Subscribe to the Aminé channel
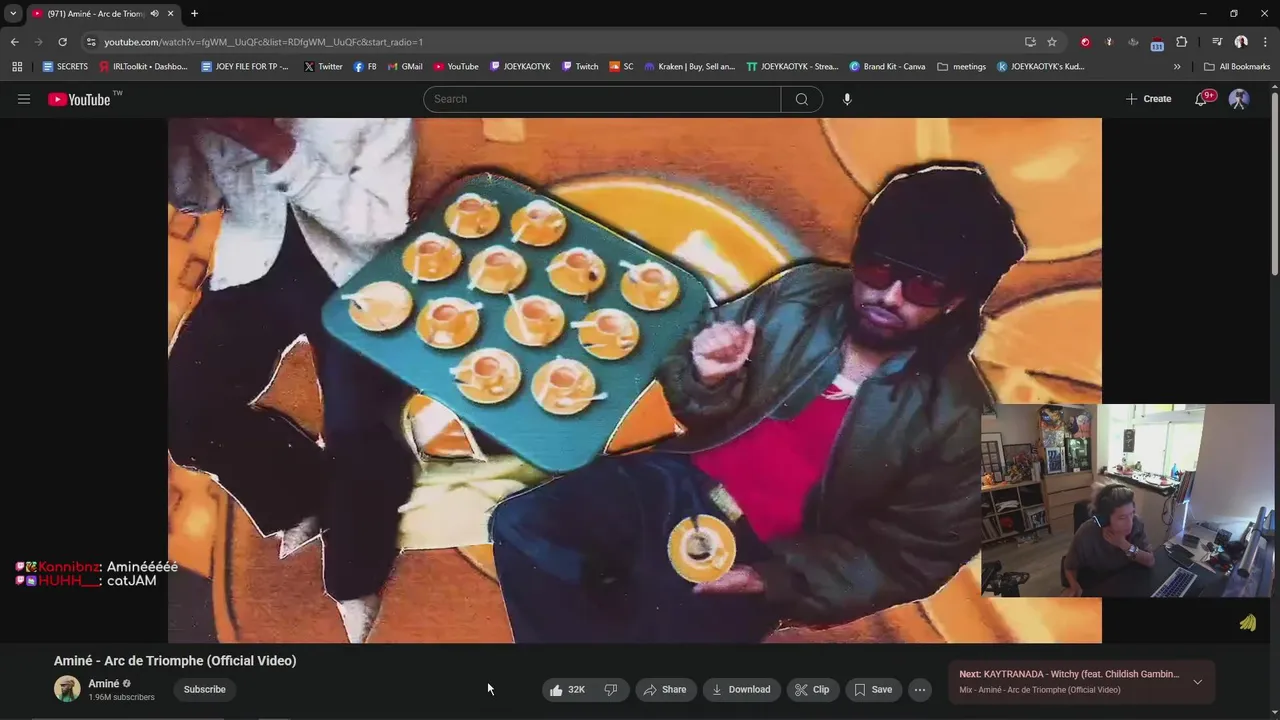 (204, 690)
